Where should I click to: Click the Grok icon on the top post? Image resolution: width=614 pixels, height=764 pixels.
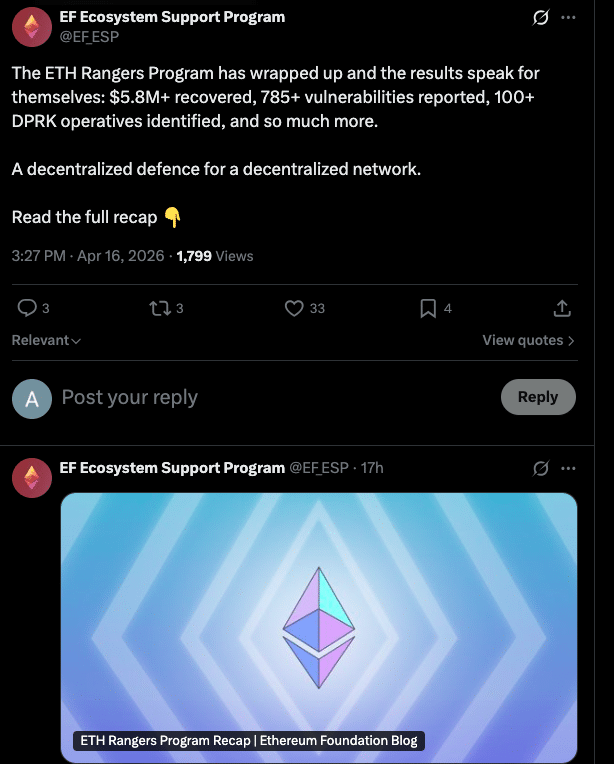(541, 18)
